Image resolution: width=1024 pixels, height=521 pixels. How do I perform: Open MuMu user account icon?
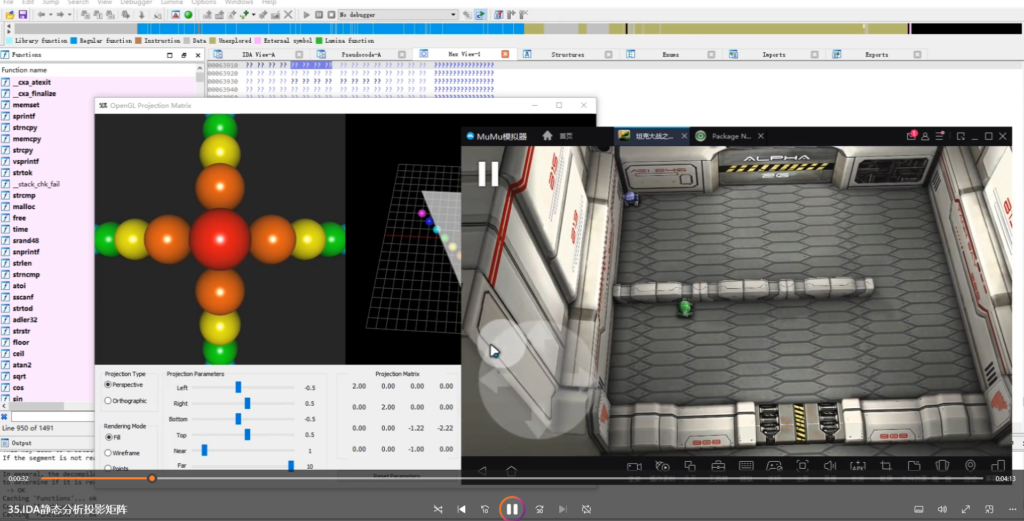pos(925,136)
